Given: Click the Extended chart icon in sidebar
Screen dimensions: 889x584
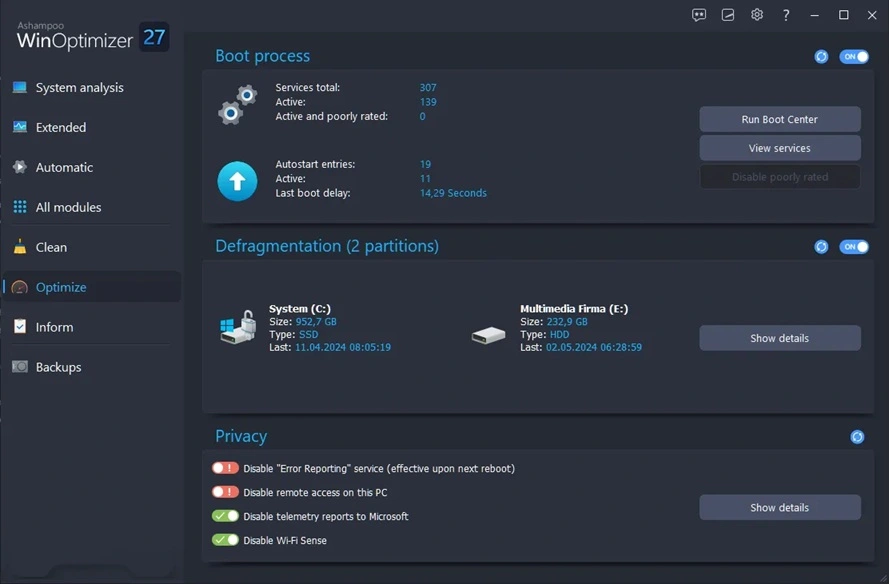Looking at the screenshot, I should 20,127.
